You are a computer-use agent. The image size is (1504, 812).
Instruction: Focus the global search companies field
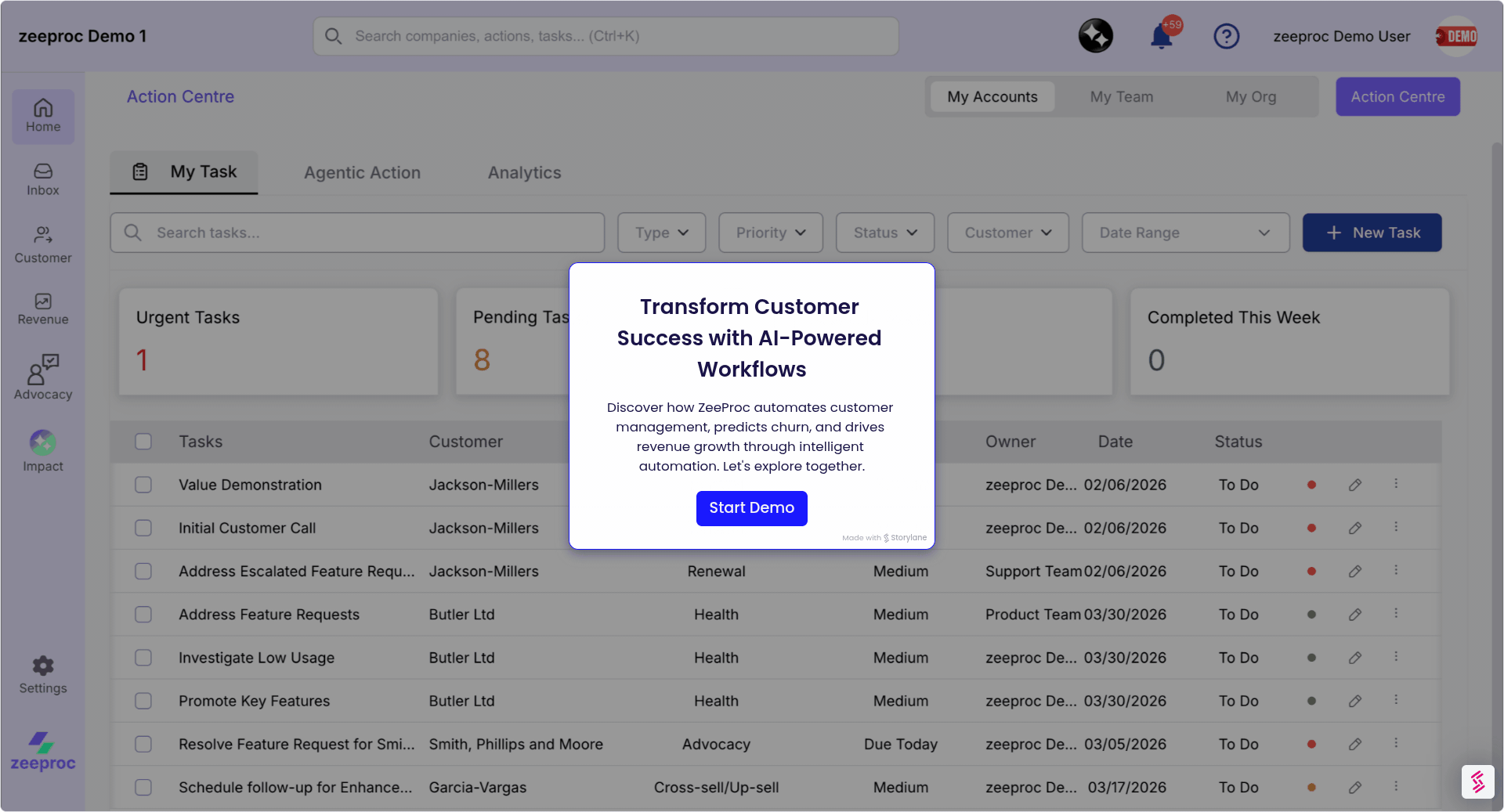click(606, 36)
